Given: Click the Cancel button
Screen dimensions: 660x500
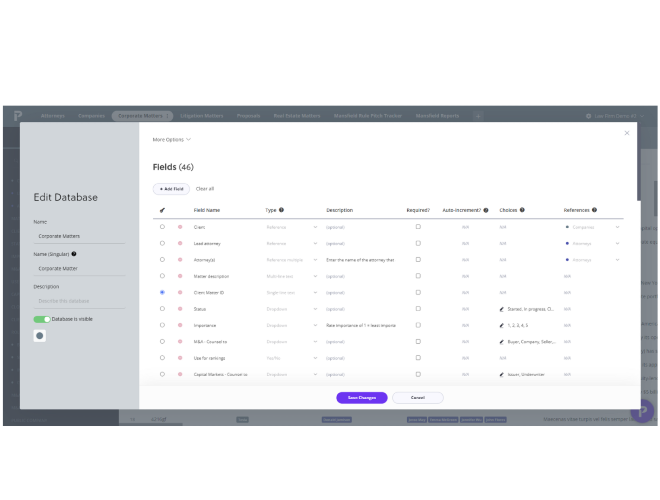Looking at the screenshot, I should pos(418,398).
